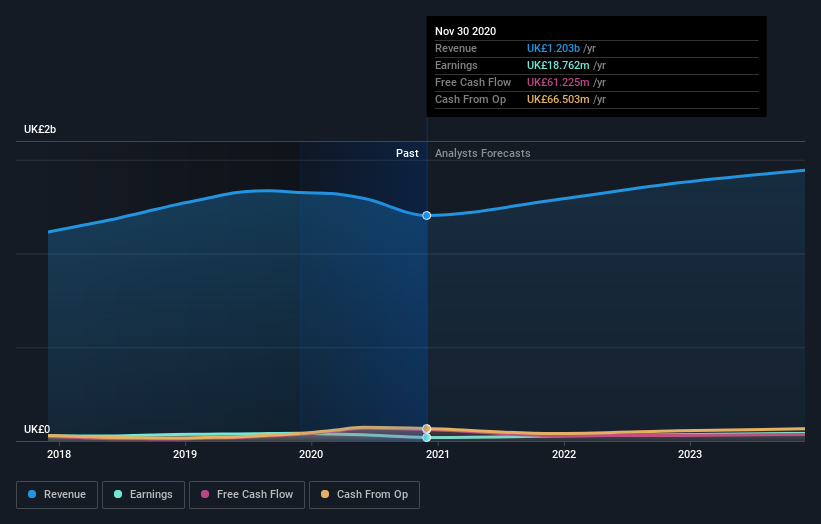This screenshot has width=821, height=524.
Task: Toggle the Revenue legend button
Action: (57, 495)
